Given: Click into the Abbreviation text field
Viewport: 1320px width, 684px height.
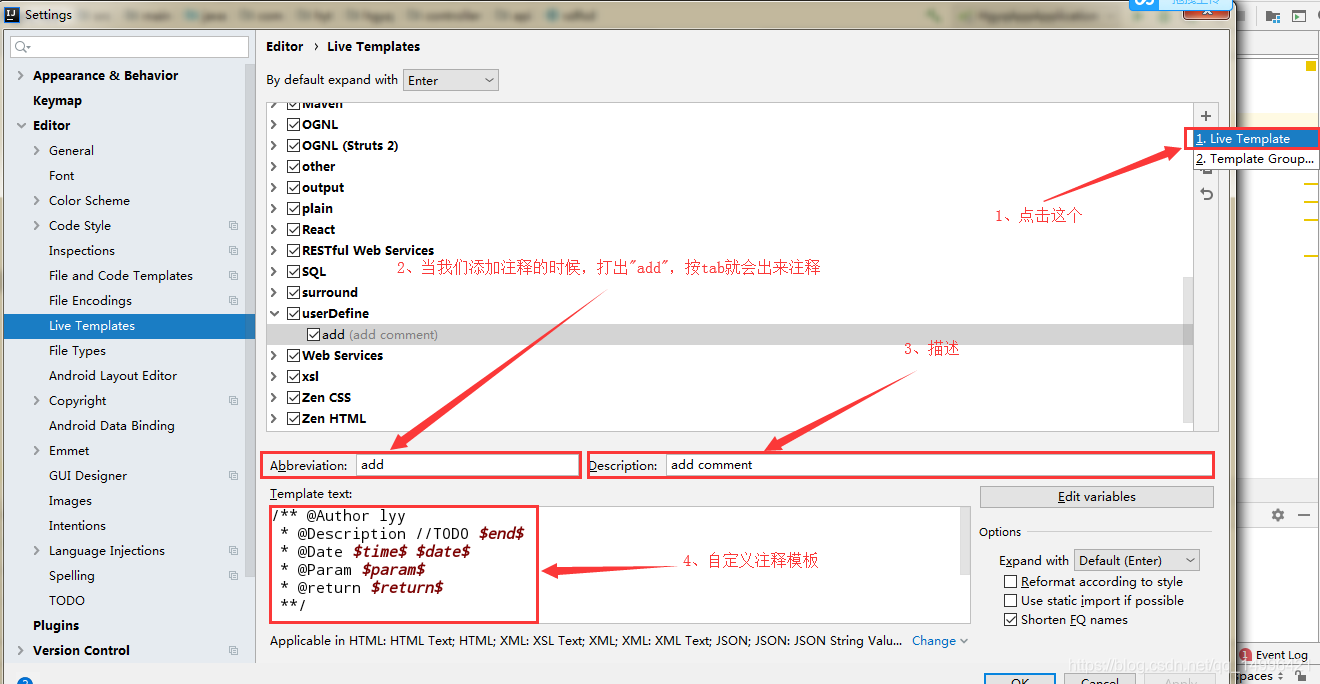Looking at the screenshot, I should pos(468,465).
